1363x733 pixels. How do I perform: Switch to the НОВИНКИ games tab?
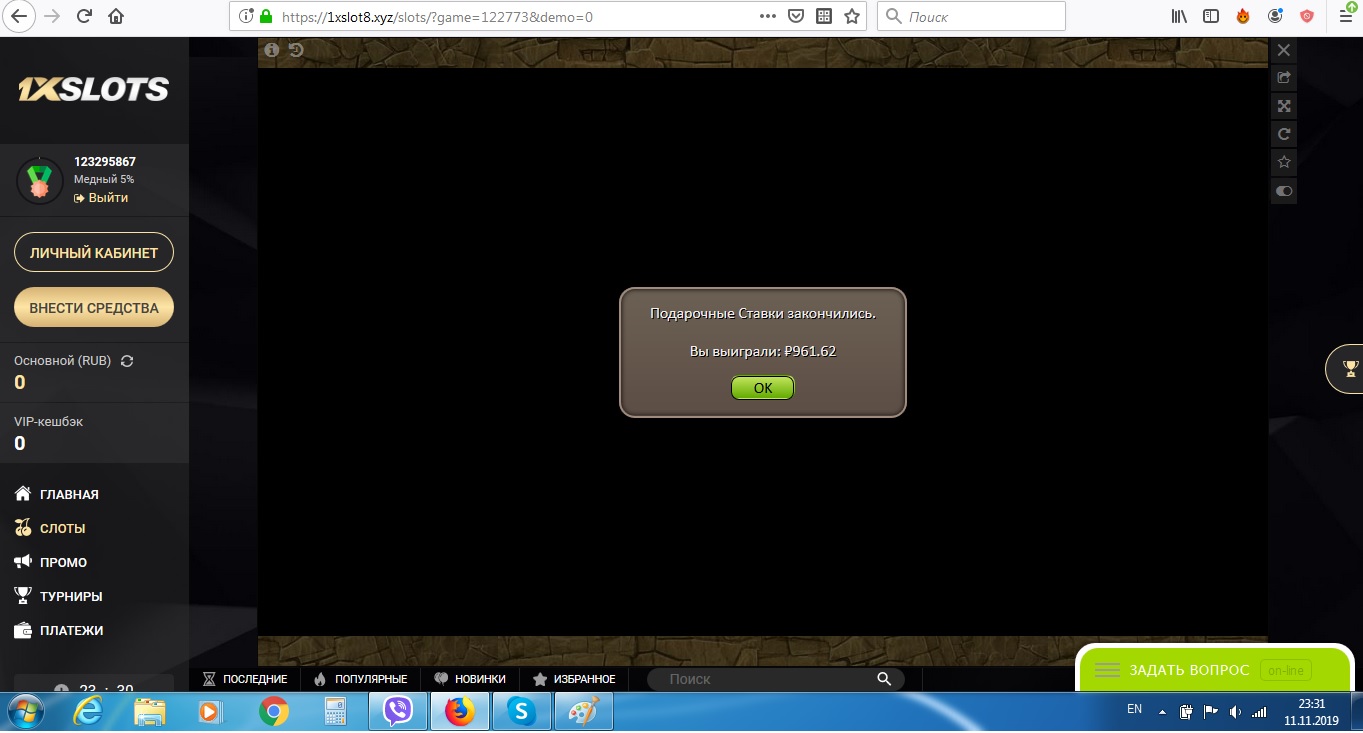[469, 679]
